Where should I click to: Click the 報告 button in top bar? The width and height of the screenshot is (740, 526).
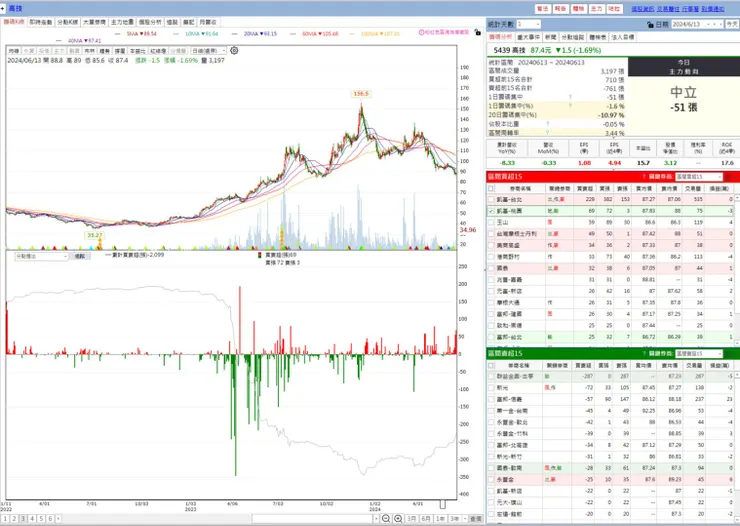pos(561,8)
